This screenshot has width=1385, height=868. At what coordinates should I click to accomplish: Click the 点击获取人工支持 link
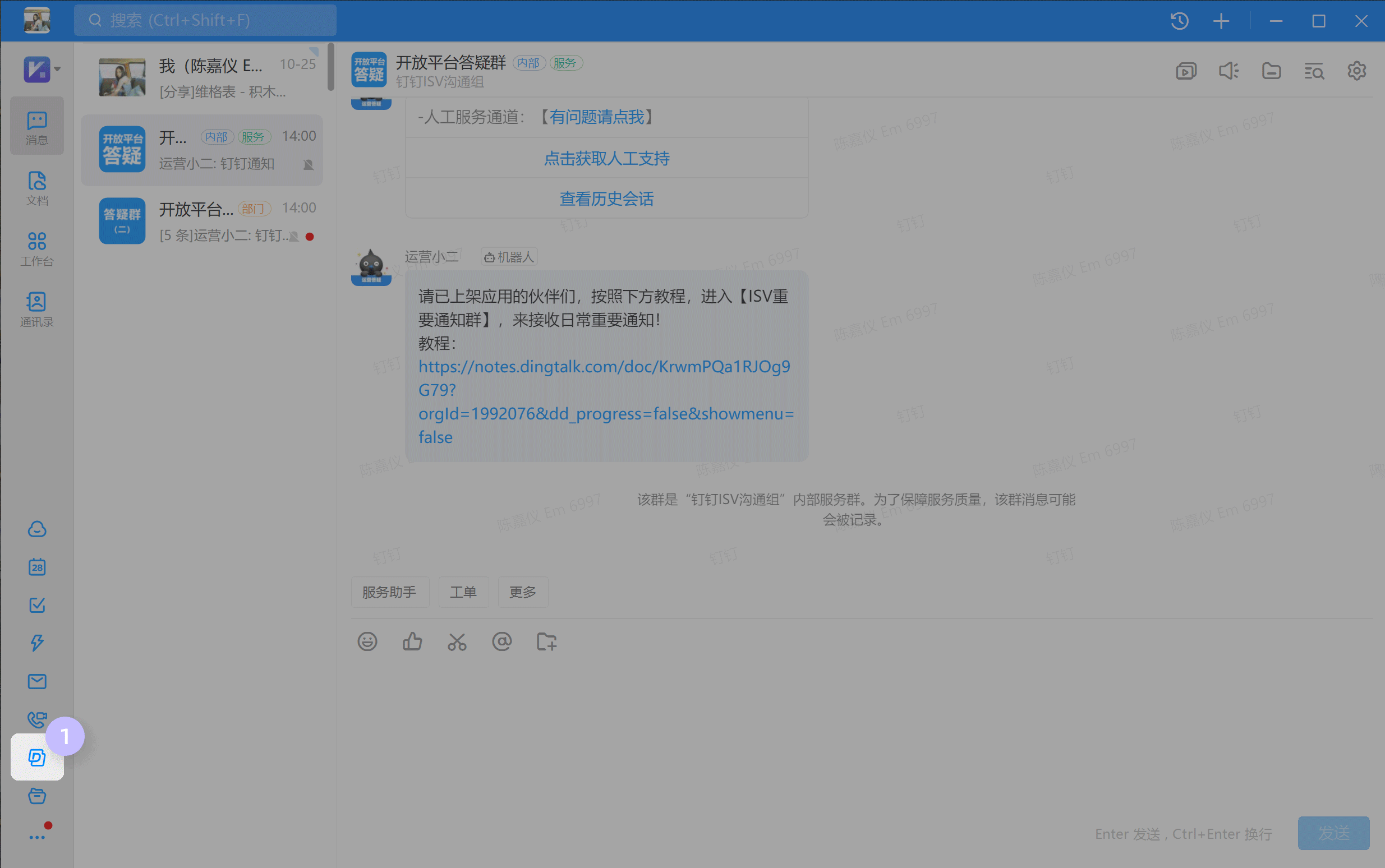[x=606, y=158]
